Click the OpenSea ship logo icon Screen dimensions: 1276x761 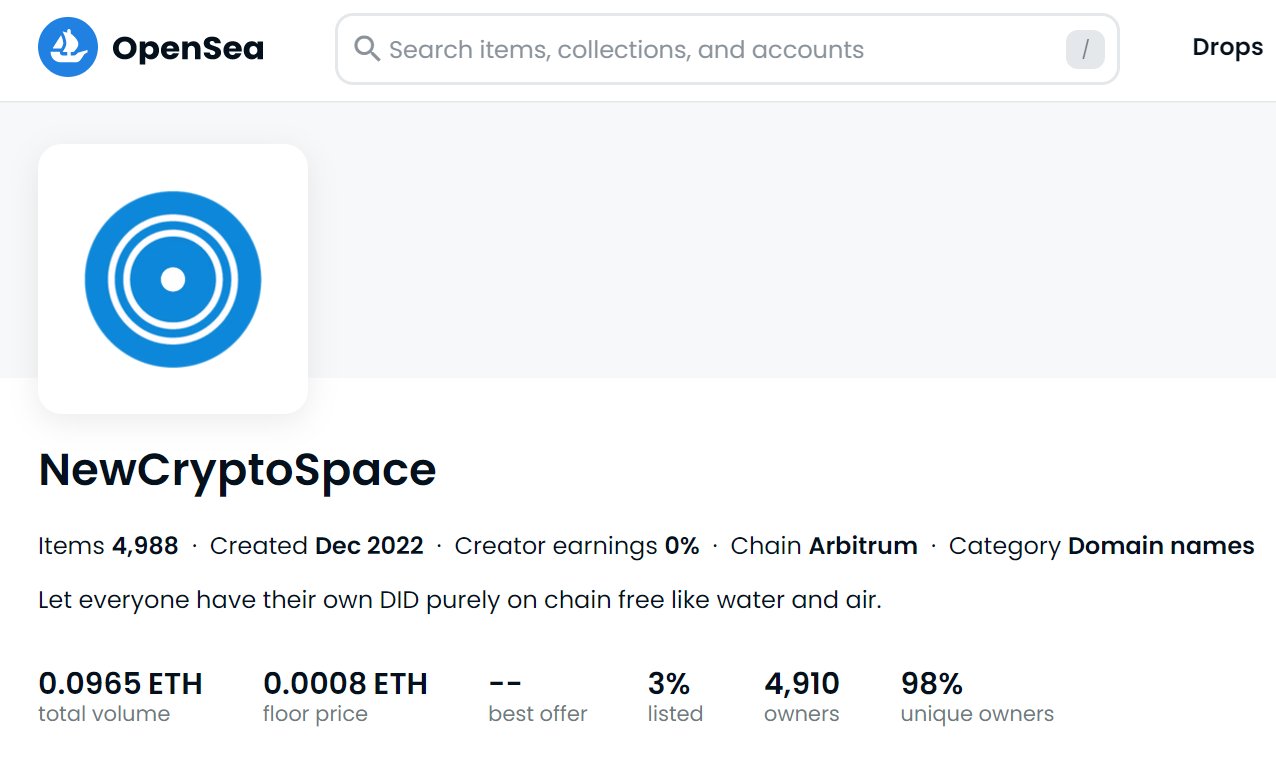coord(68,47)
